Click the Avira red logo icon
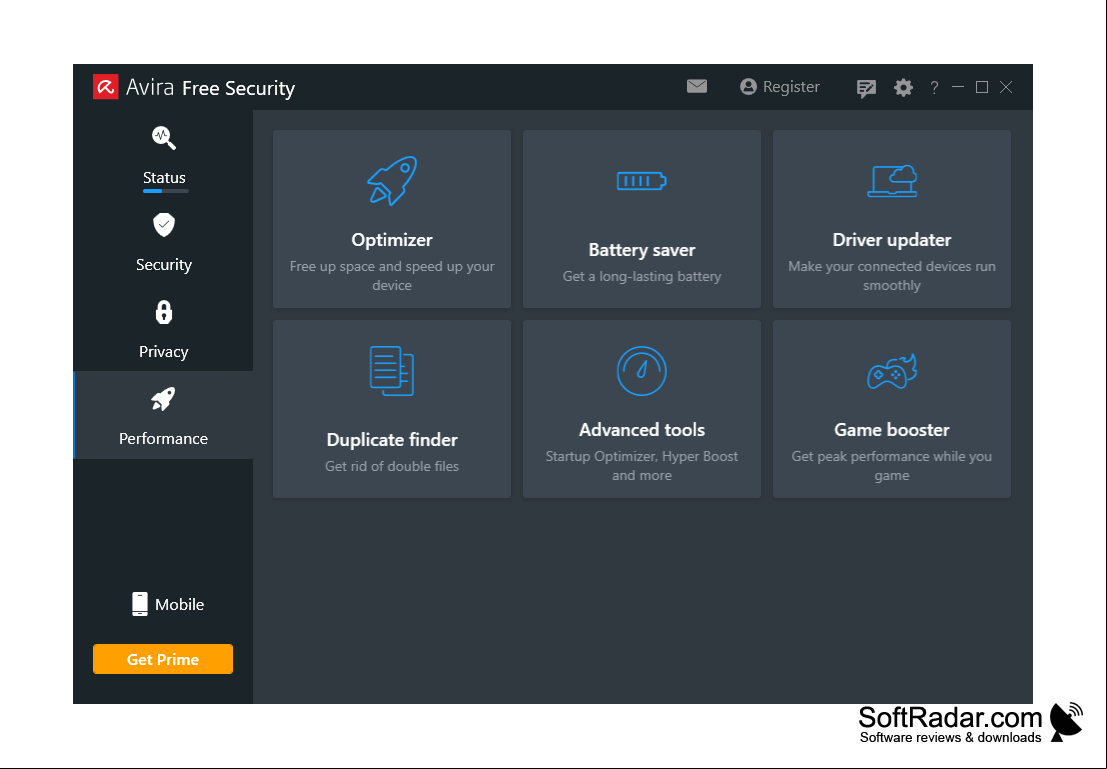The width and height of the screenshot is (1107, 769). click(106, 87)
